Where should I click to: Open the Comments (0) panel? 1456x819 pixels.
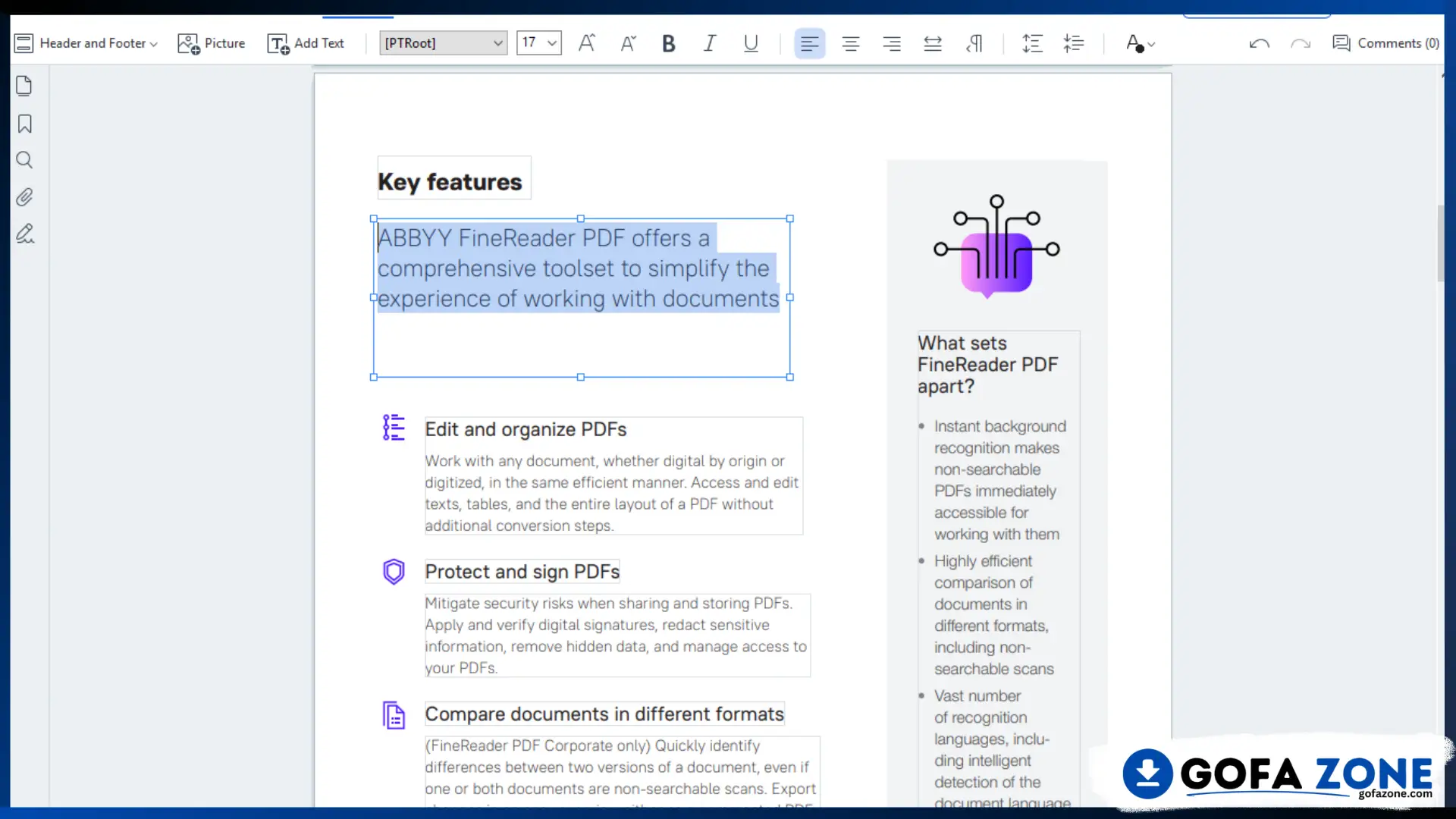[x=1385, y=43]
